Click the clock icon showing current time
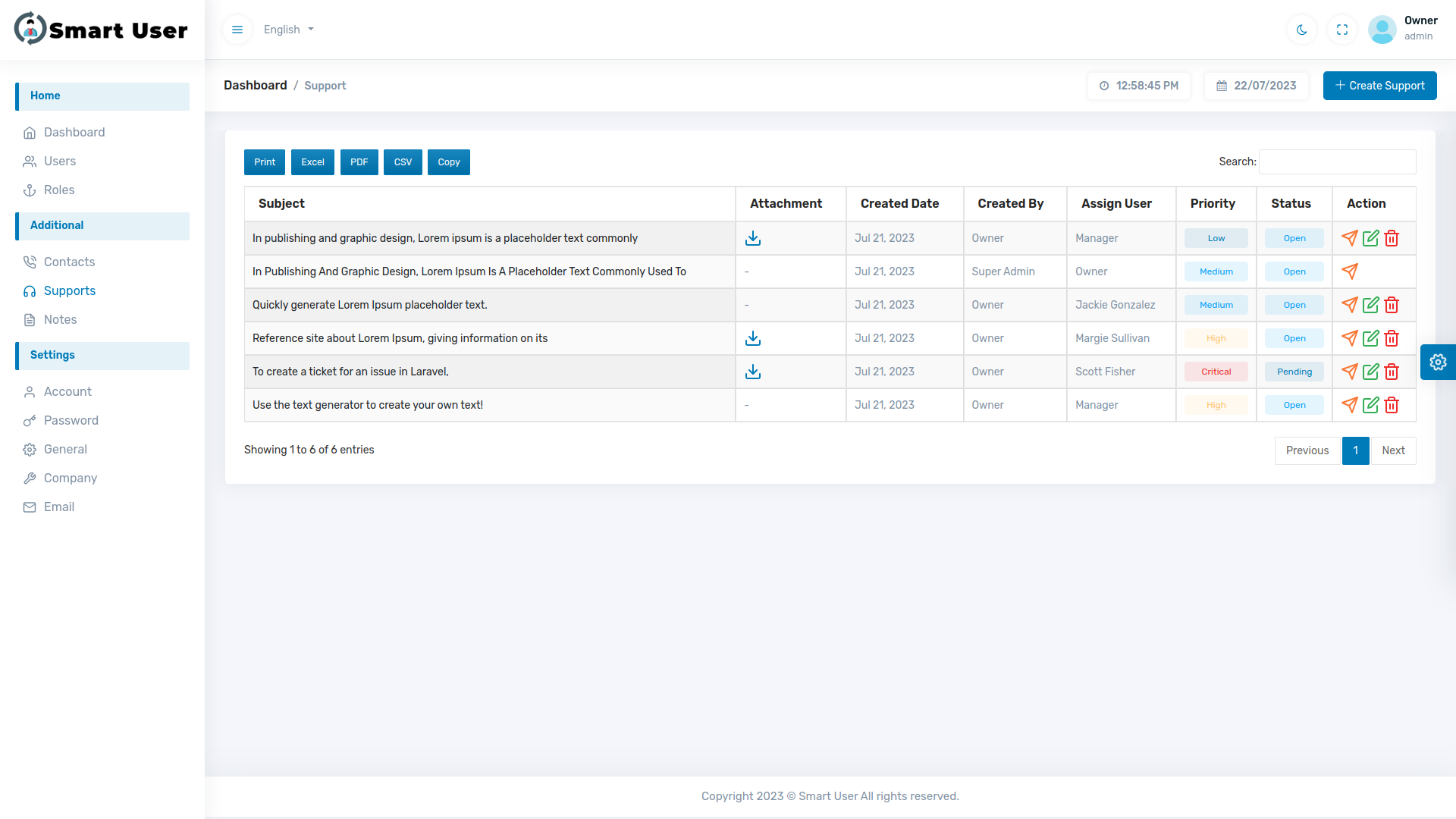1456x819 pixels. click(1105, 86)
